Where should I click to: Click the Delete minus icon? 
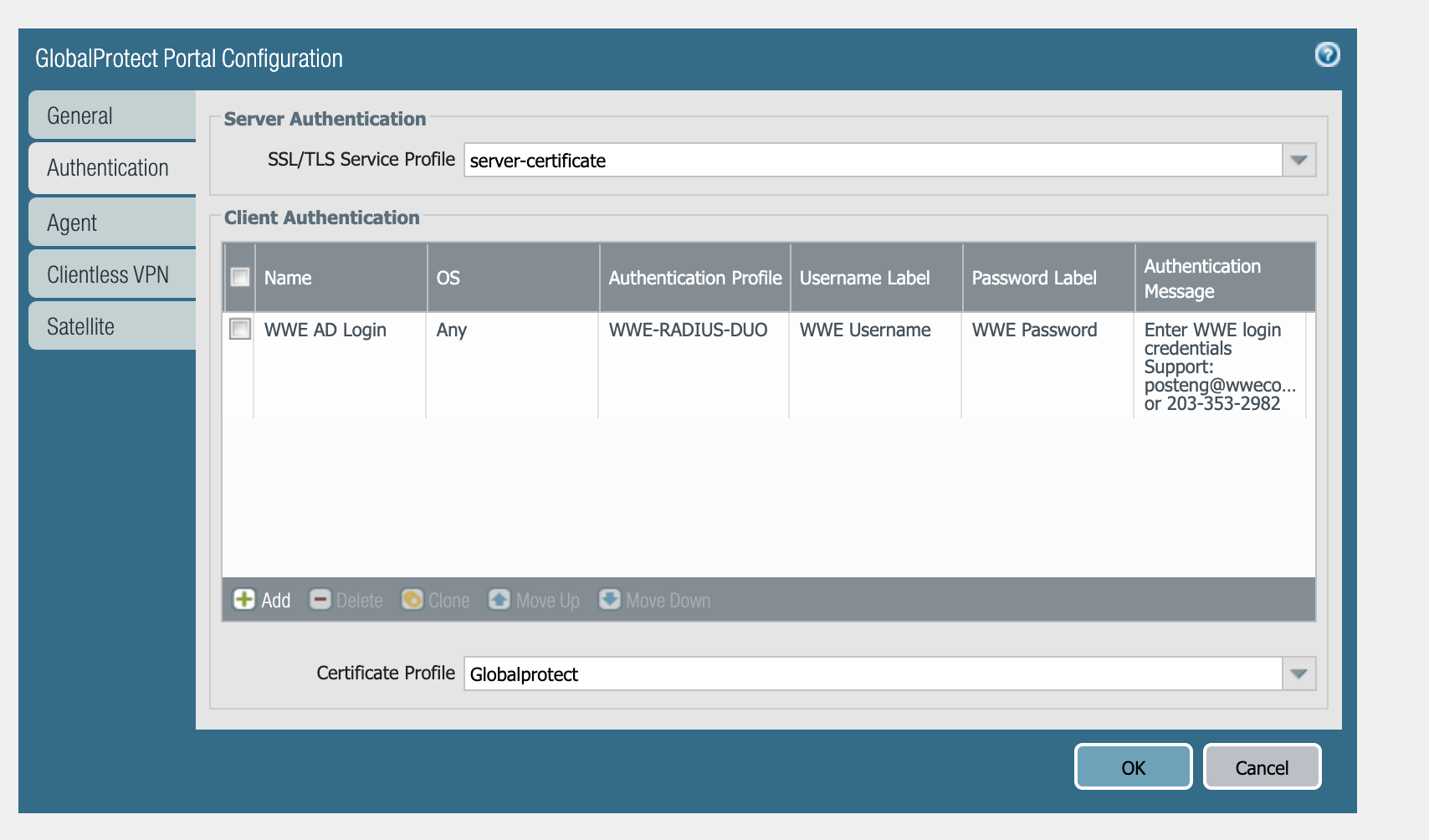point(320,600)
